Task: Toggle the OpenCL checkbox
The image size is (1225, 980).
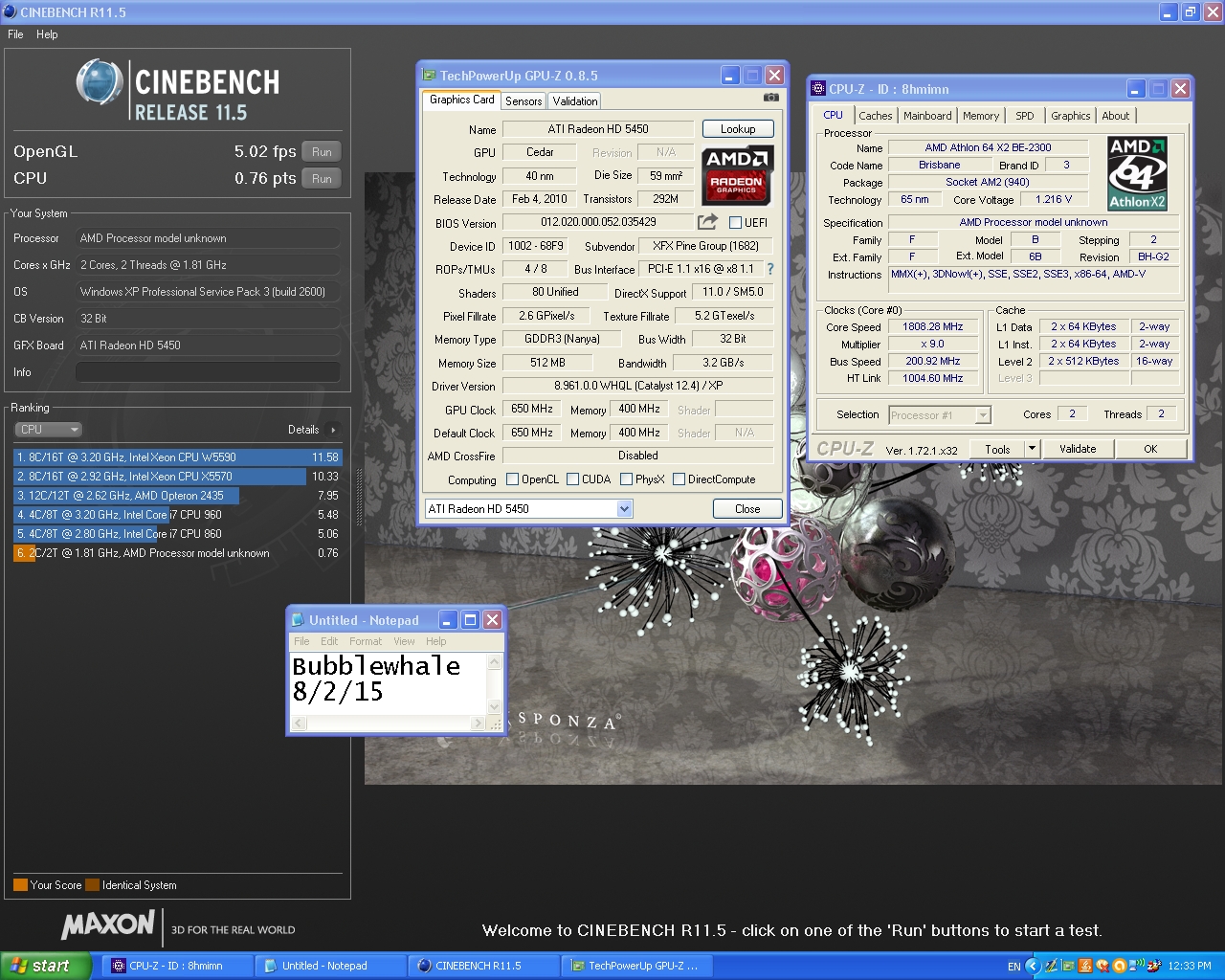Action: [512, 479]
